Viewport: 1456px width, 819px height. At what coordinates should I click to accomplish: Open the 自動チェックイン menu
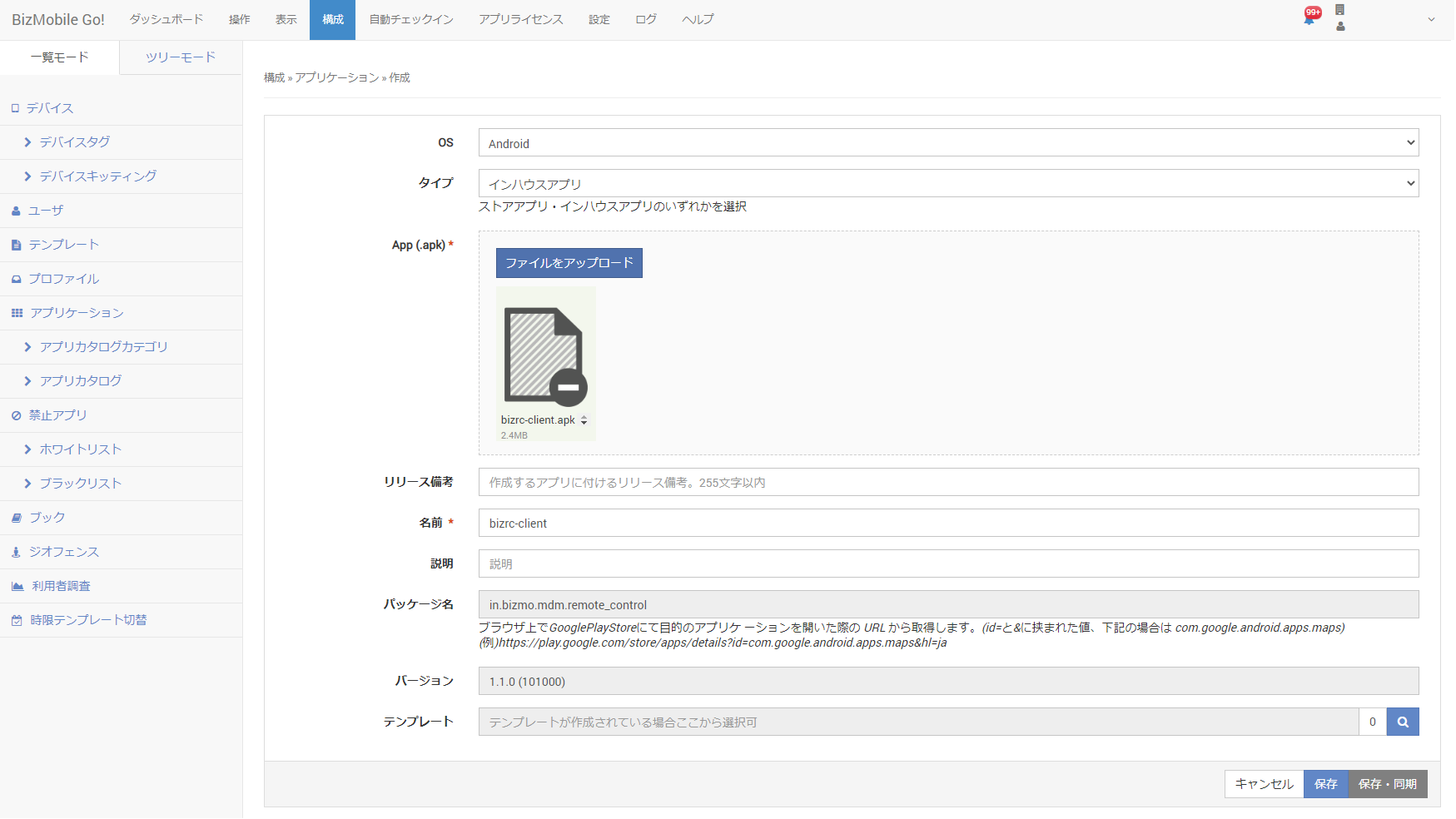click(x=411, y=19)
